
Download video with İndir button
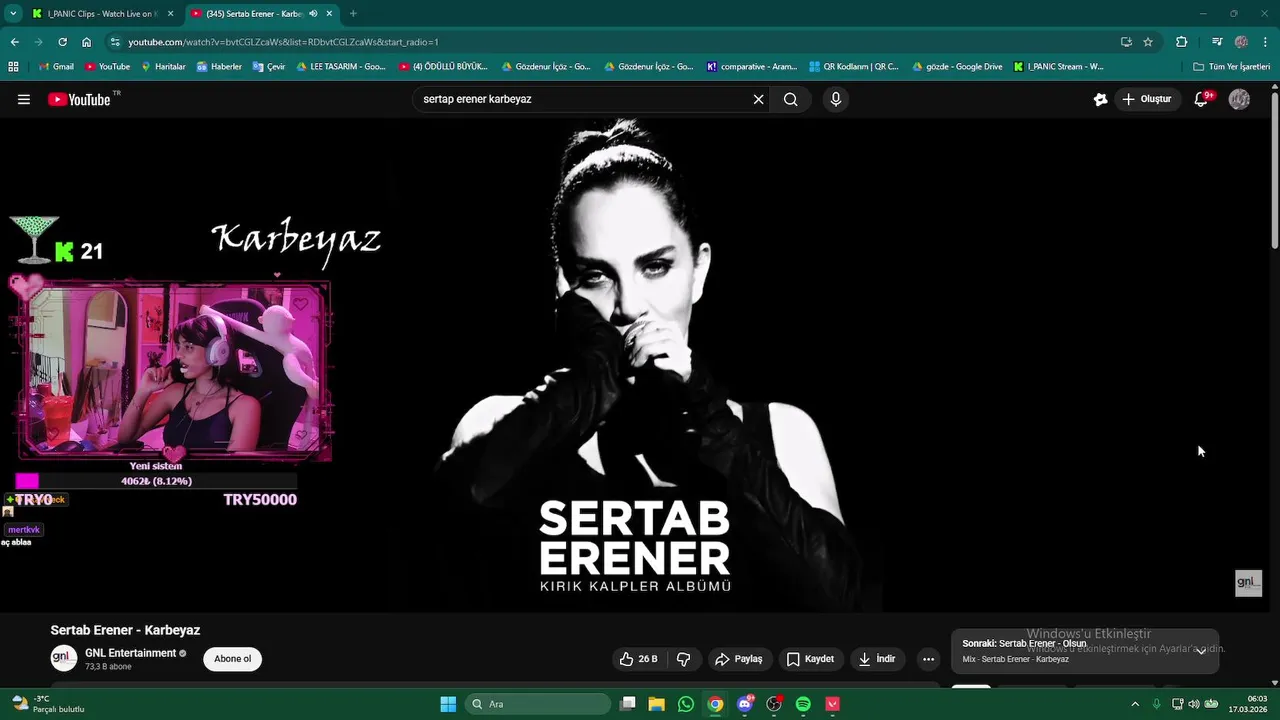tap(877, 659)
